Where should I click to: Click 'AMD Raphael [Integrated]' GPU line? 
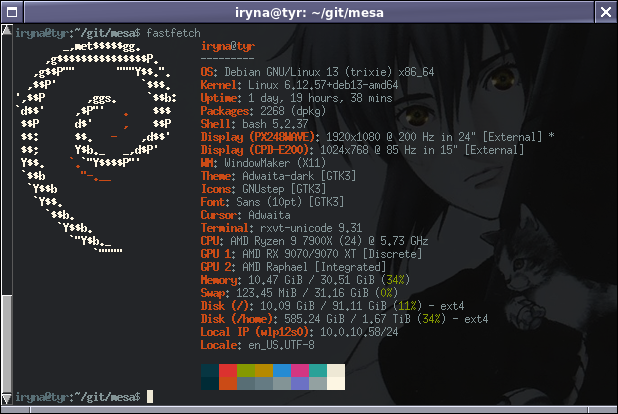pyautogui.click(x=314, y=267)
